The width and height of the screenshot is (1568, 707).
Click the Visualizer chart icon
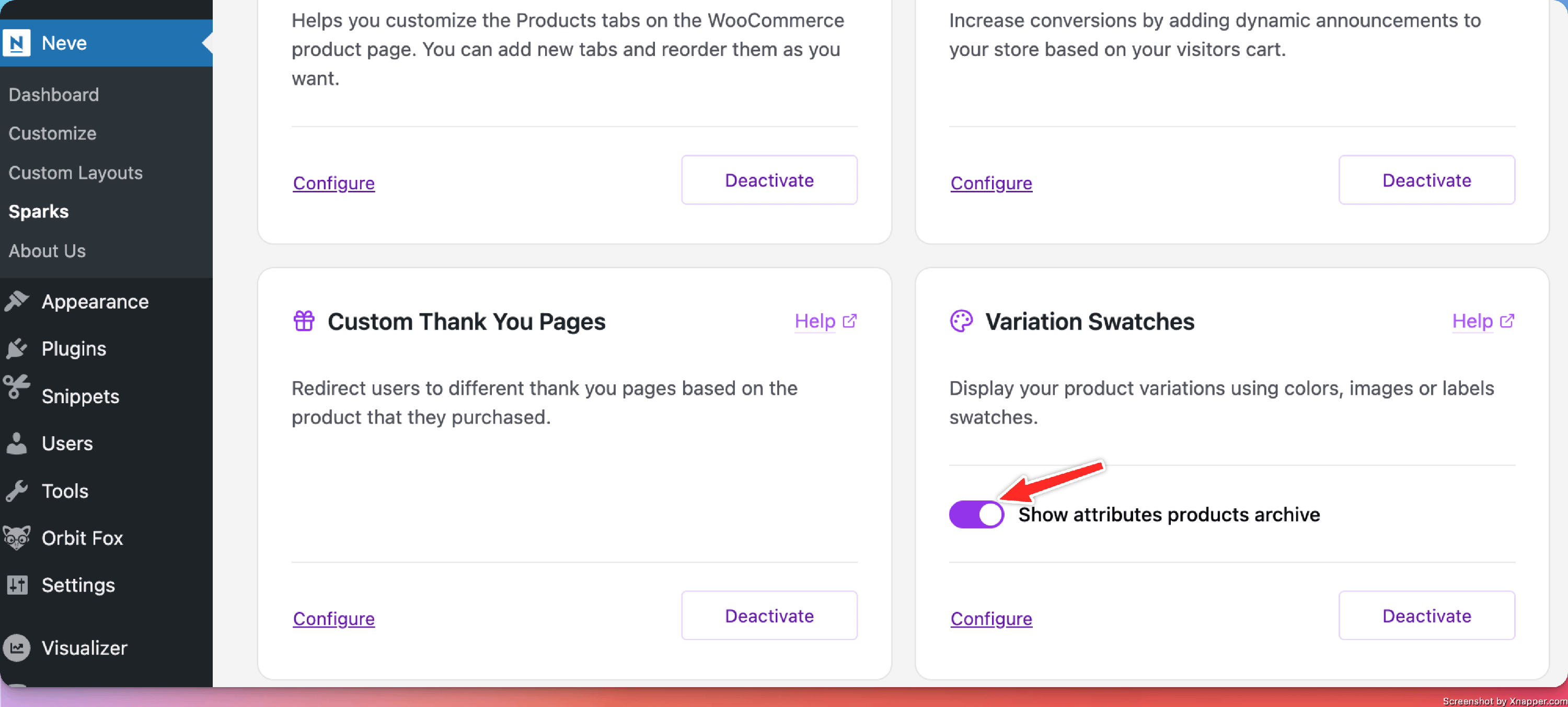click(17, 647)
